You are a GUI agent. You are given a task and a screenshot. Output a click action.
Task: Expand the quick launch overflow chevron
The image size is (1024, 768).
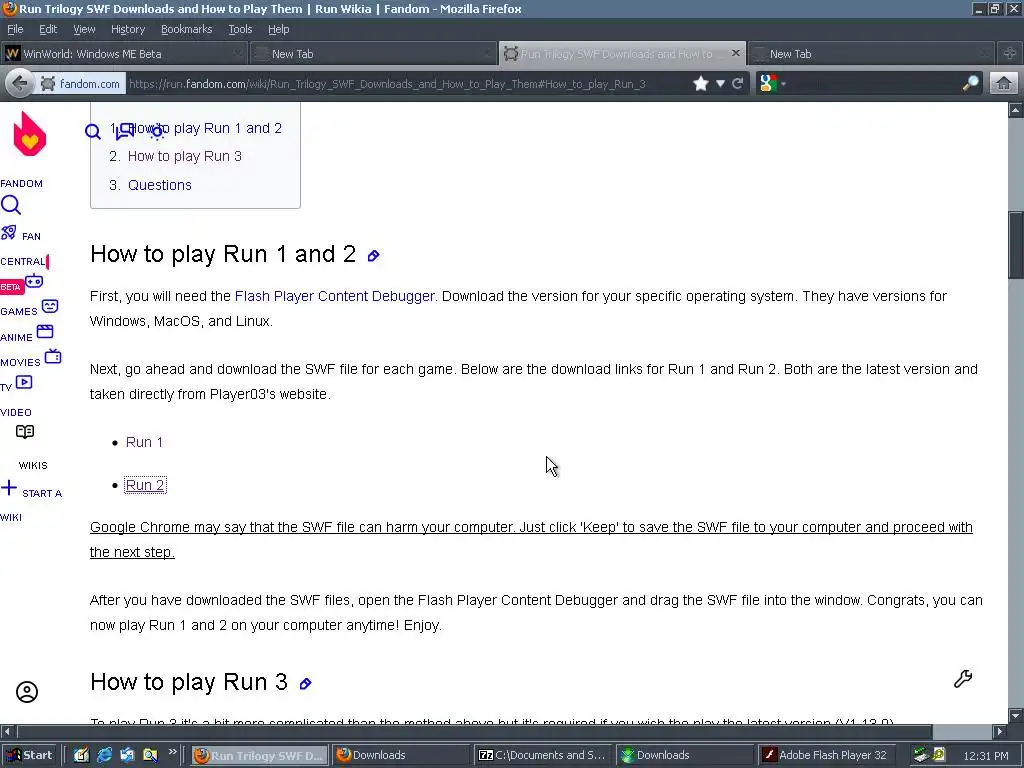pyautogui.click(x=172, y=752)
